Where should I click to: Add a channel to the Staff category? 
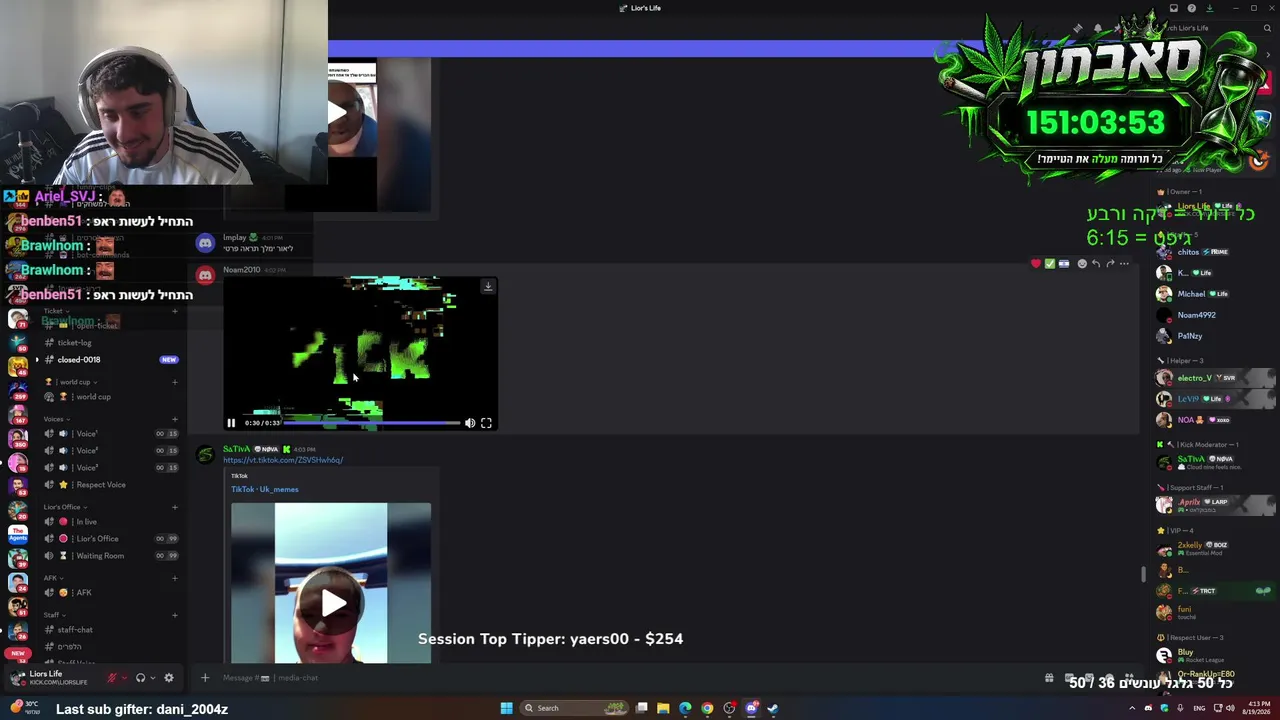point(175,615)
